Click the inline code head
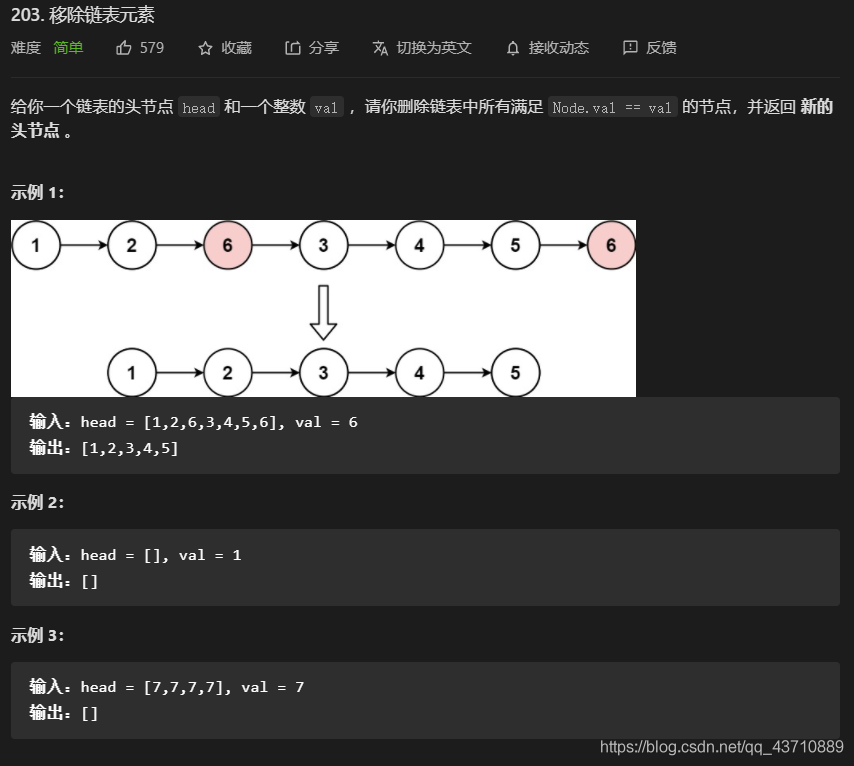 [199, 107]
